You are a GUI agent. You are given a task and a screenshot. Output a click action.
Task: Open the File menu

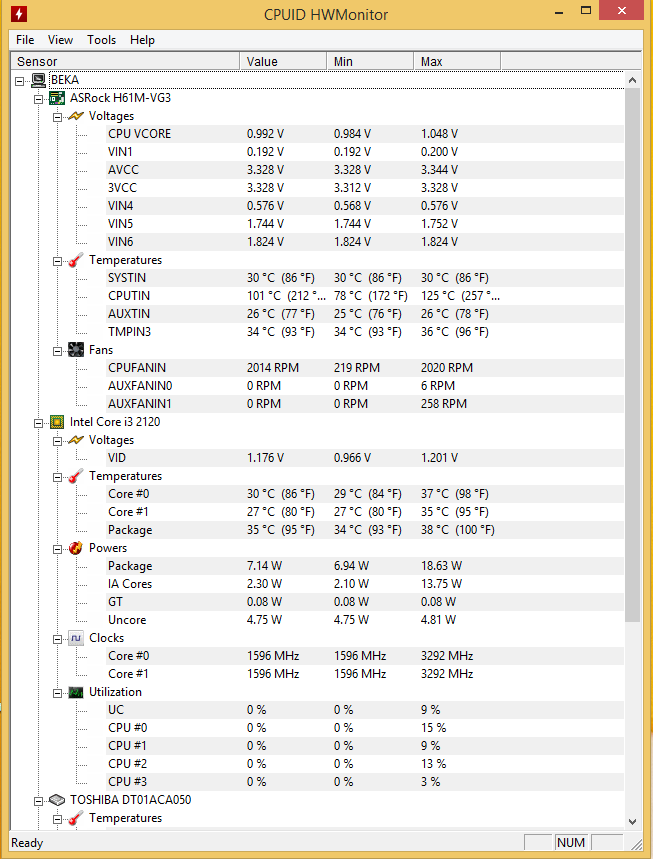pyautogui.click(x=25, y=40)
